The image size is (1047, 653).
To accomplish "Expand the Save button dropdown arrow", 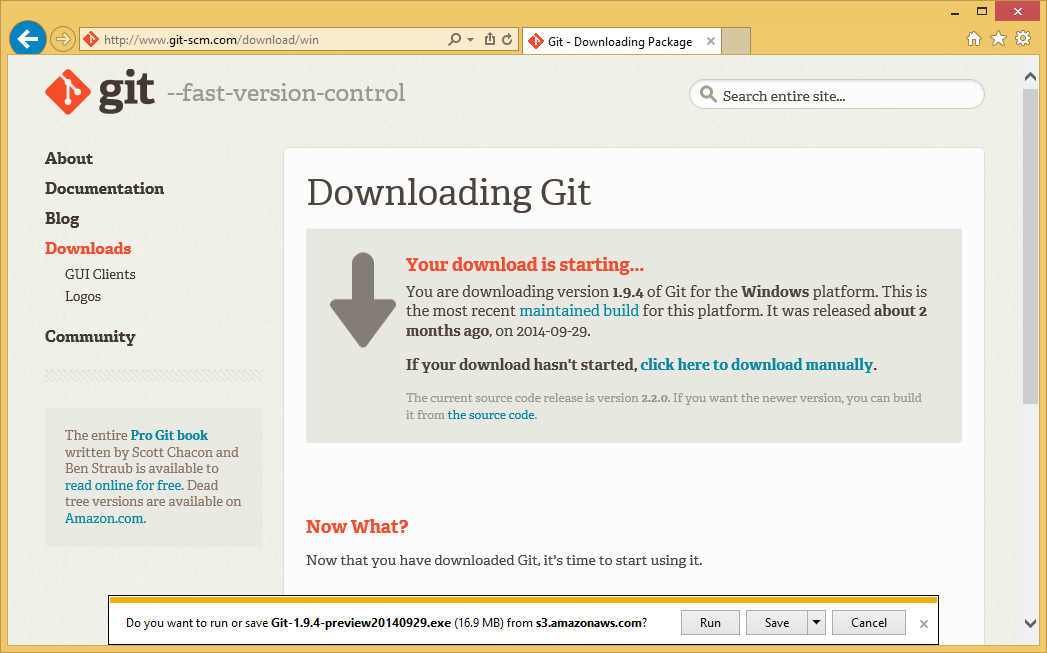I will tap(816, 623).
